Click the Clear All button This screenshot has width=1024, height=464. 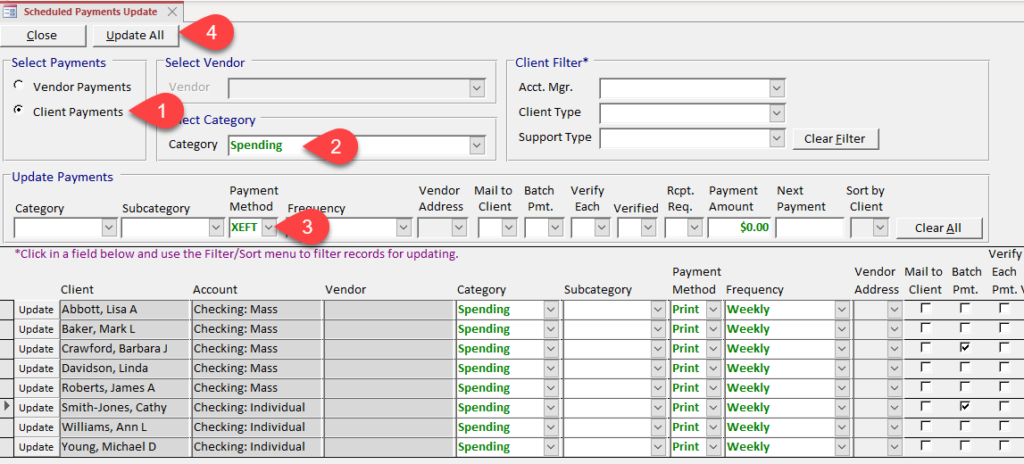coord(938,227)
